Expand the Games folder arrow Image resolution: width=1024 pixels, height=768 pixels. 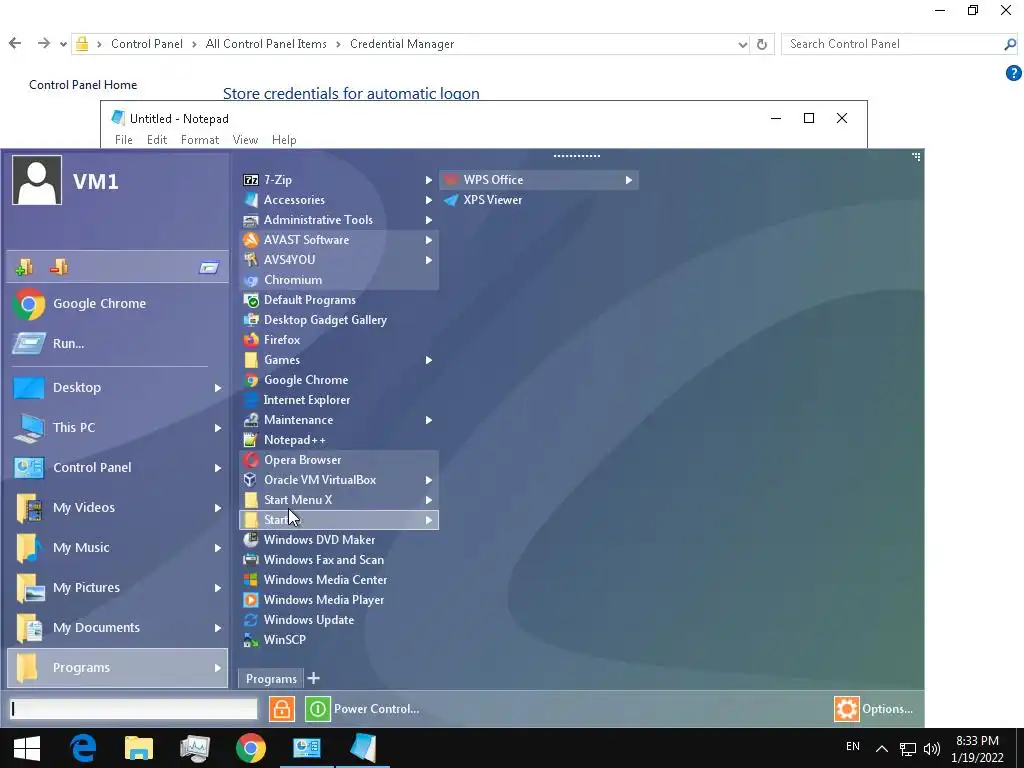428,360
